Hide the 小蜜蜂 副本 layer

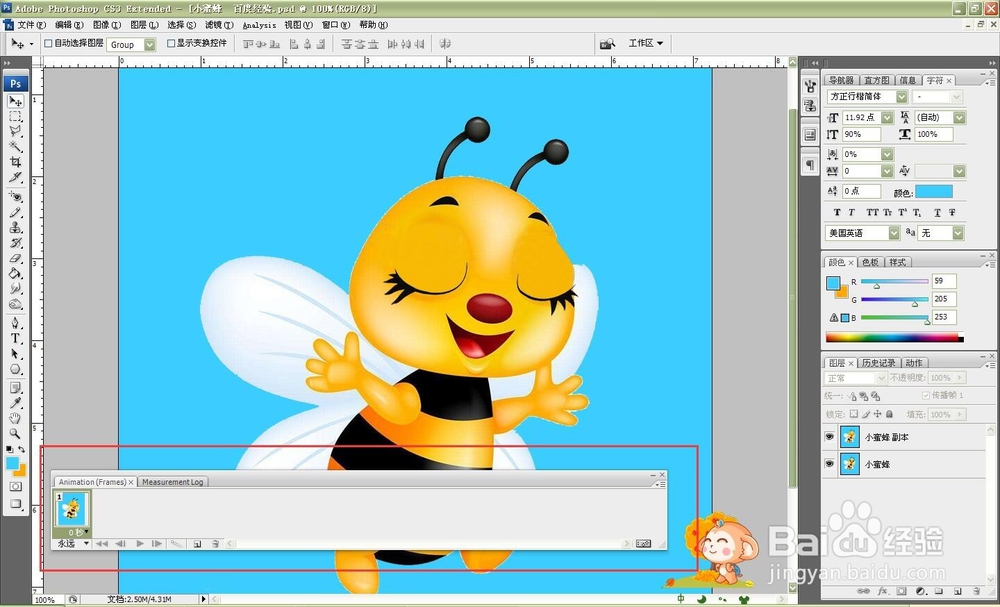pos(829,437)
